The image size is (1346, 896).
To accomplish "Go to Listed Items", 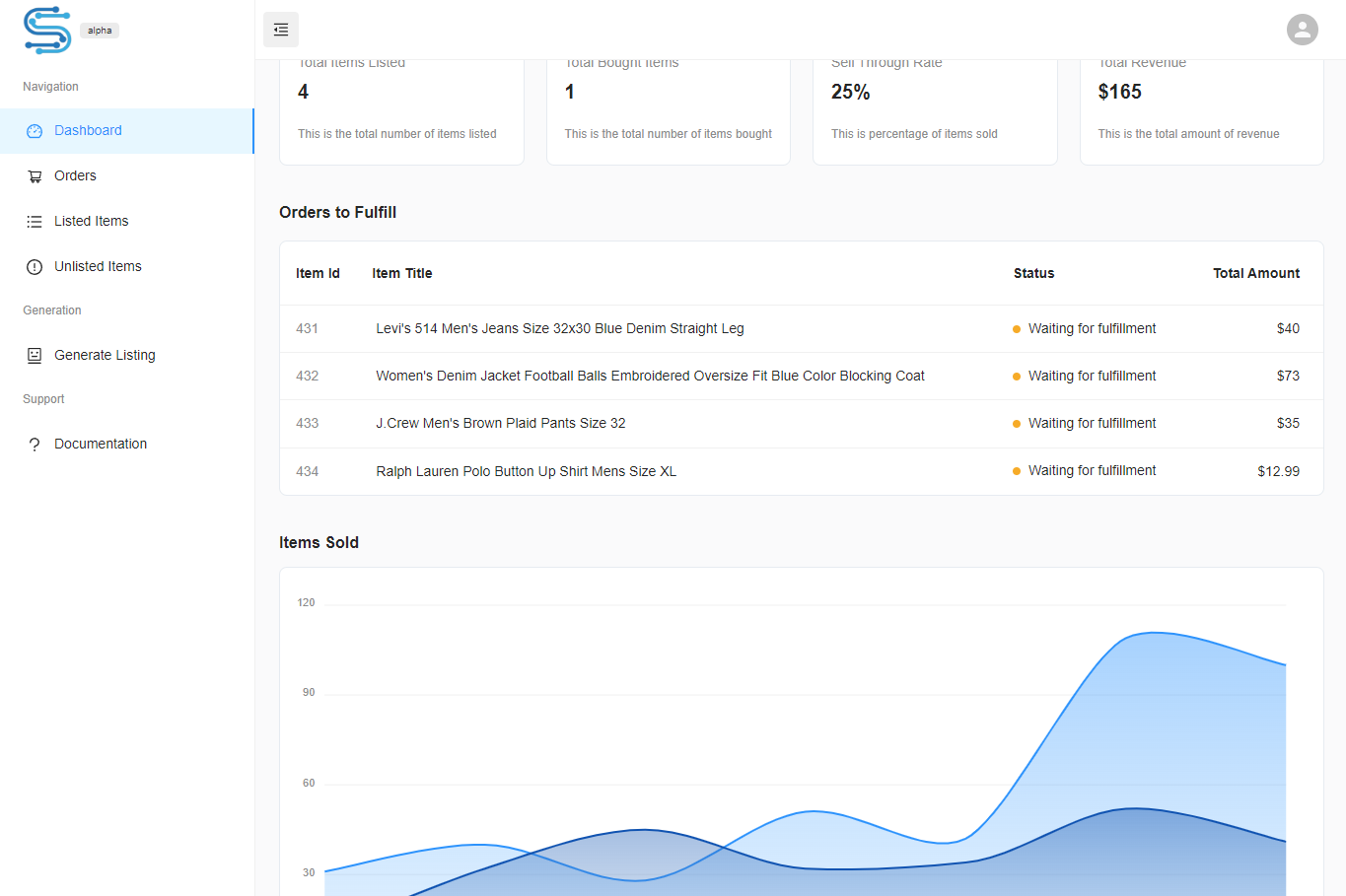I will (x=91, y=222).
